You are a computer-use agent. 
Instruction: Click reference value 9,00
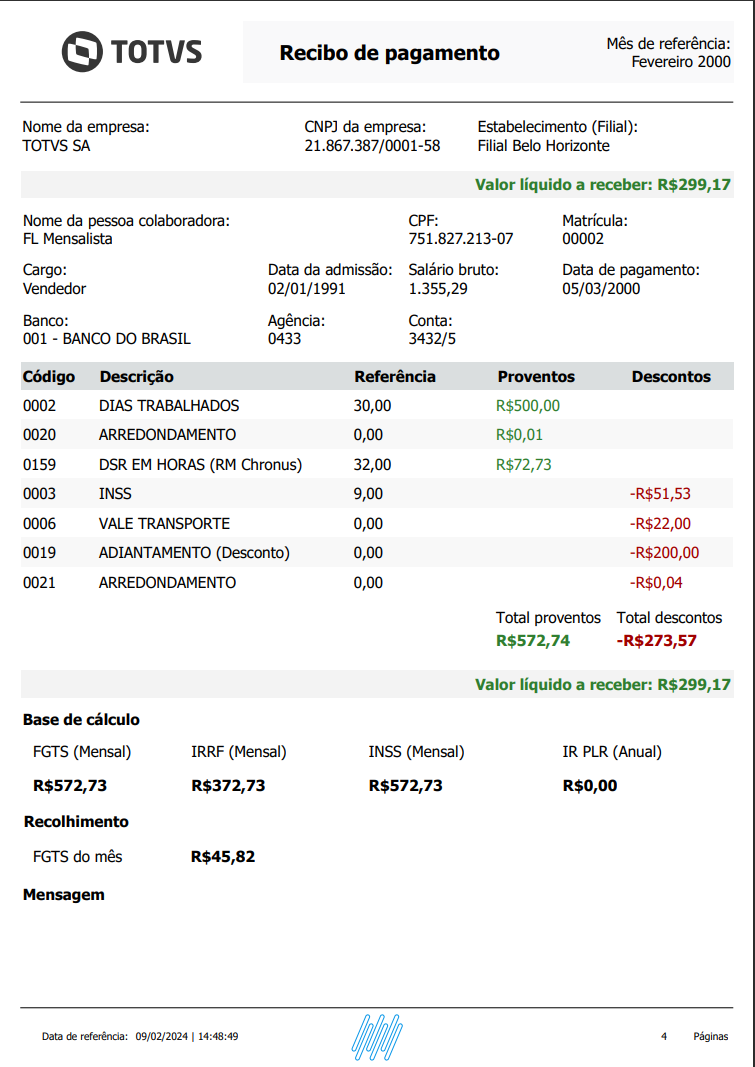pos(368,493)
